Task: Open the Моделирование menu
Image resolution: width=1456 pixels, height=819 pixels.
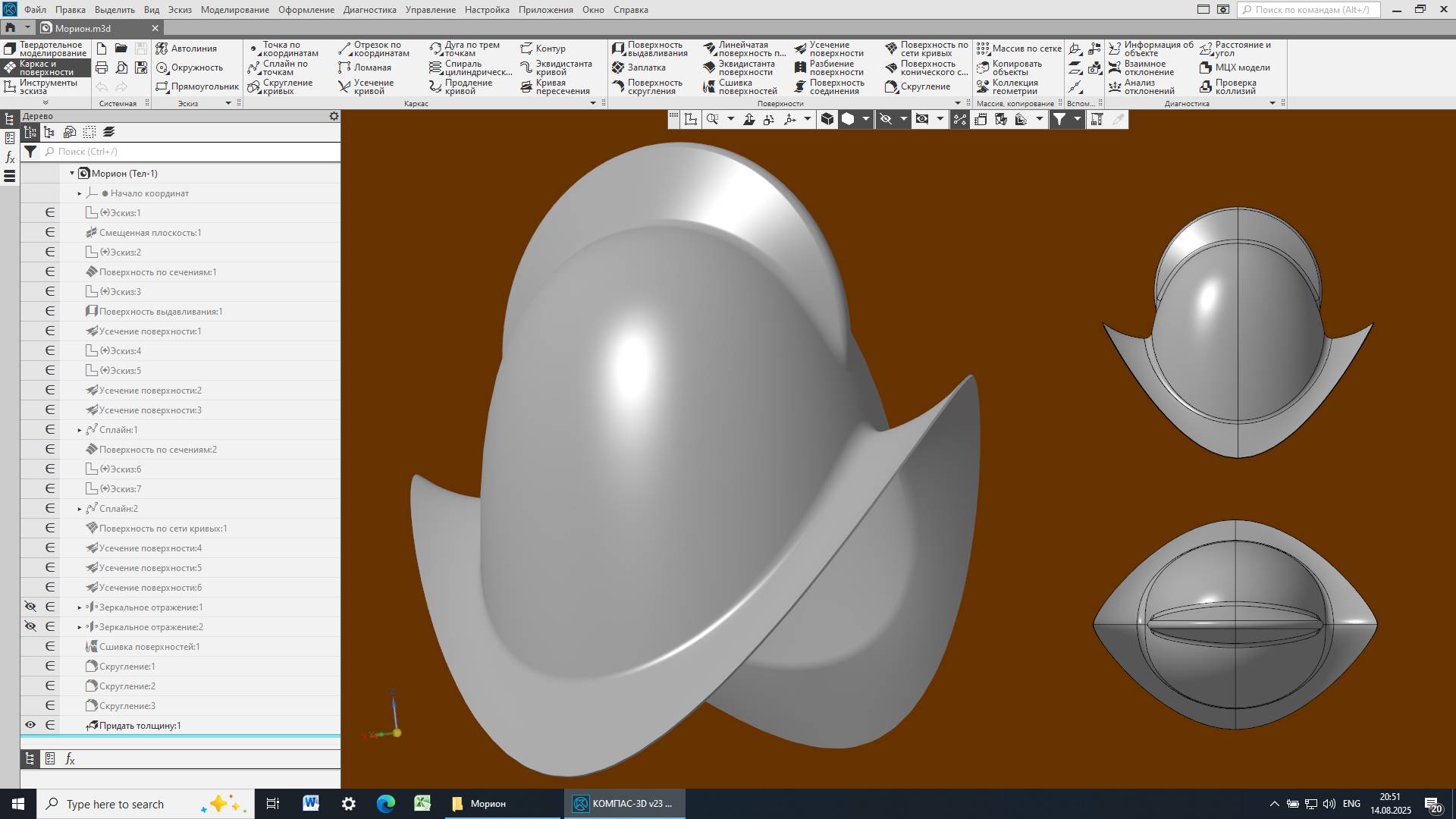Action: [234, 10]
